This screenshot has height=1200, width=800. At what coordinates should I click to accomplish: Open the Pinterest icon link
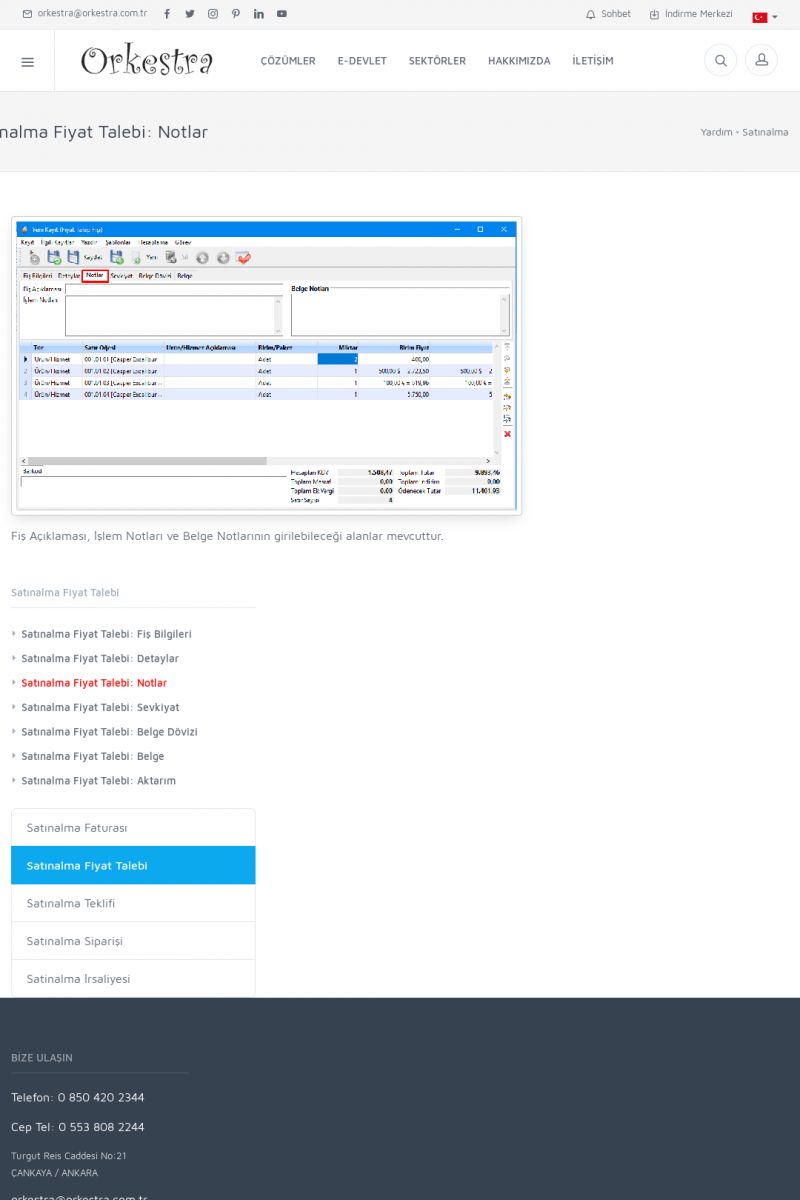pos(236,14)
